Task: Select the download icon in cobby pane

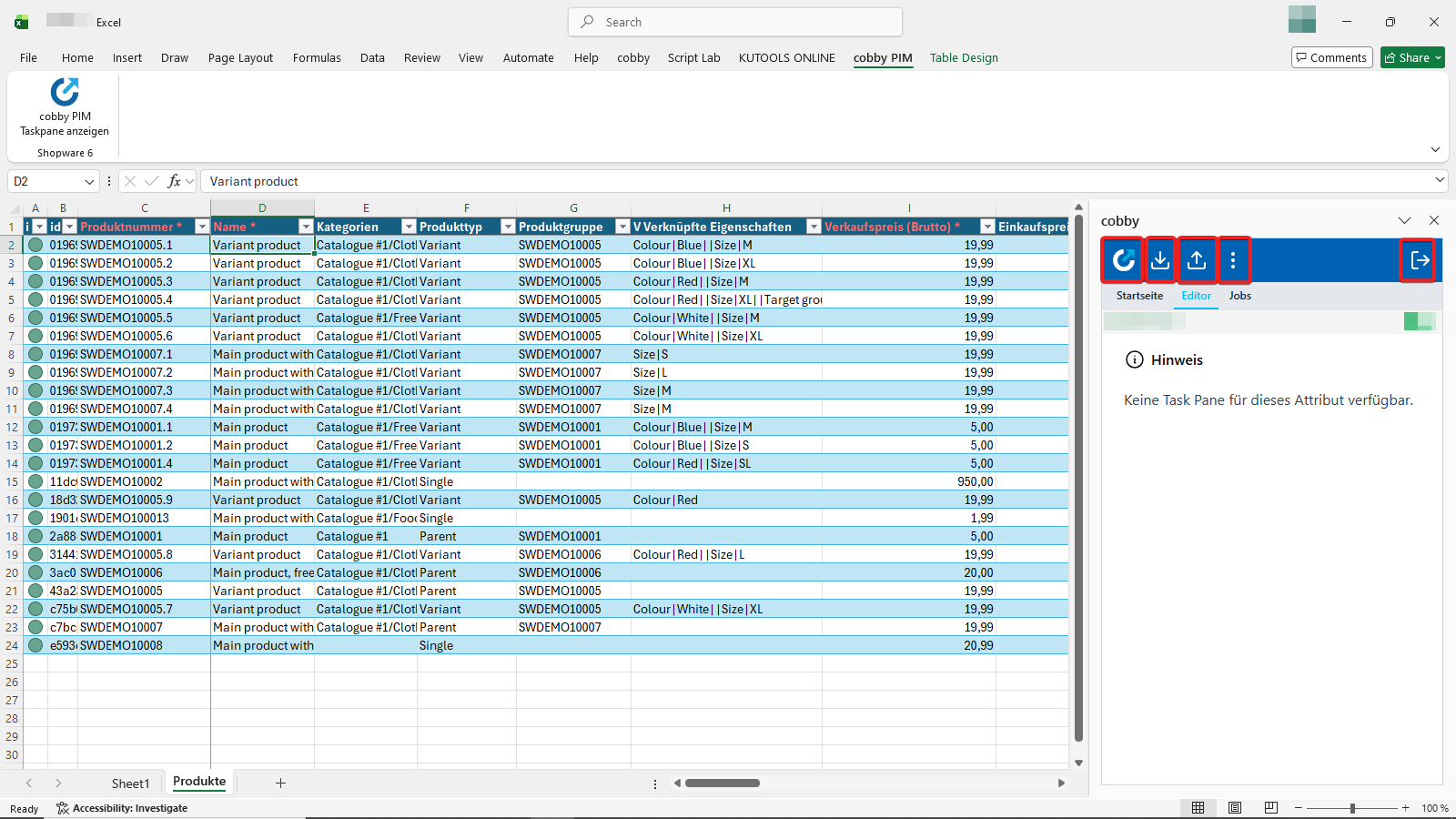Action: (x=1159, y=260)
